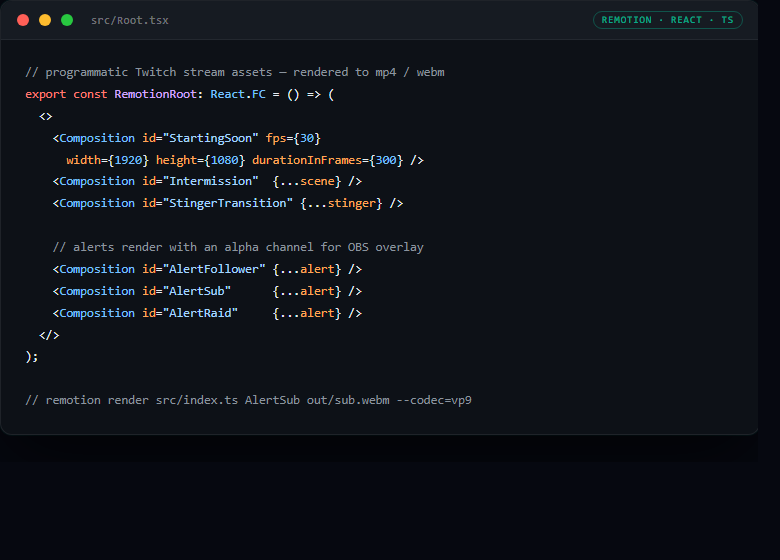
Task: Click the durationInFrames={300} prop
Action: pos(327,160)
